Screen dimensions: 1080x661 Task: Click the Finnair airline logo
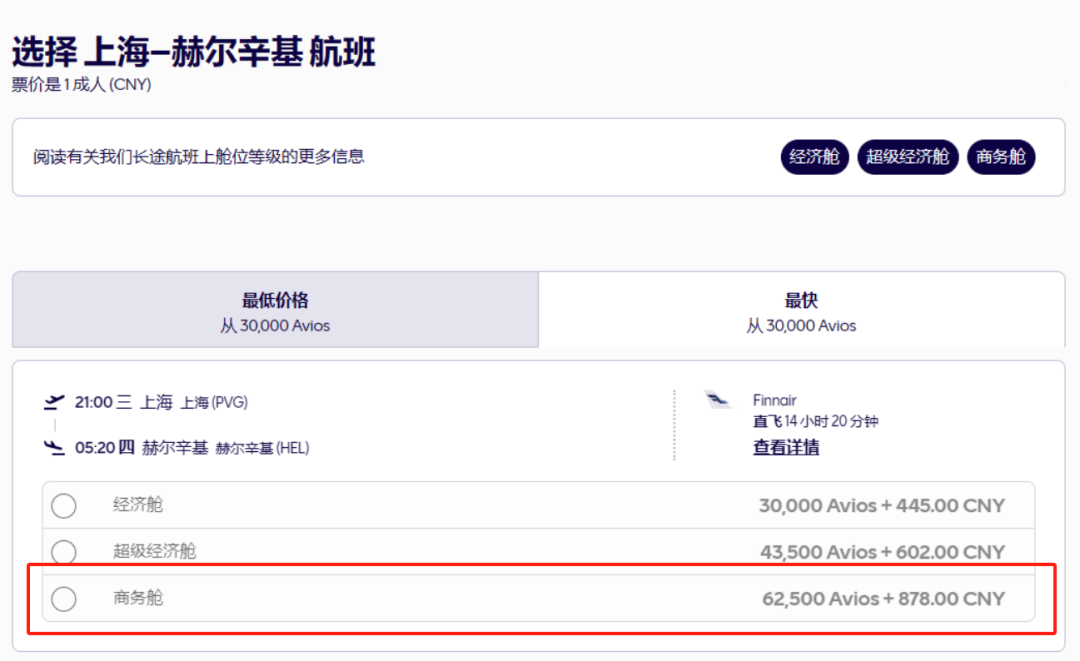click(718, 399)
